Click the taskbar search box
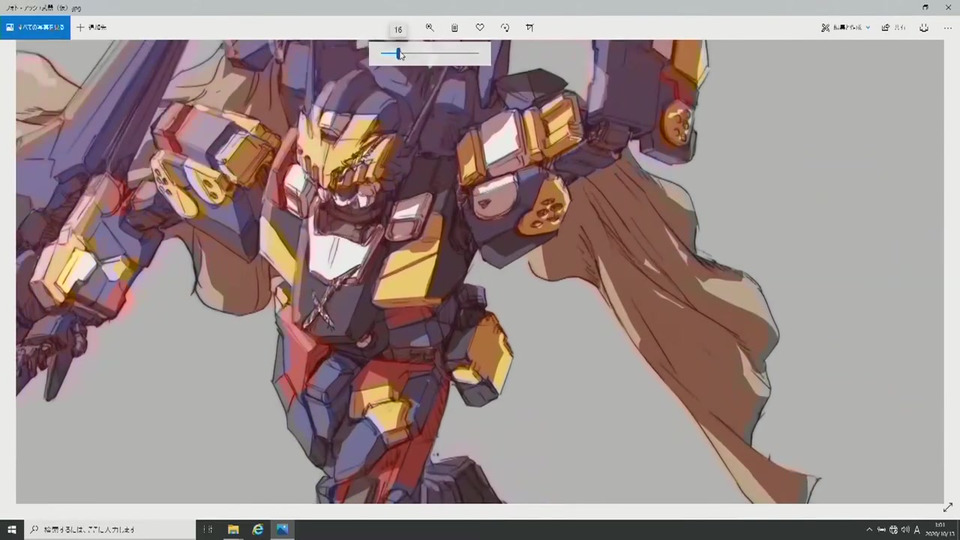 110,529
